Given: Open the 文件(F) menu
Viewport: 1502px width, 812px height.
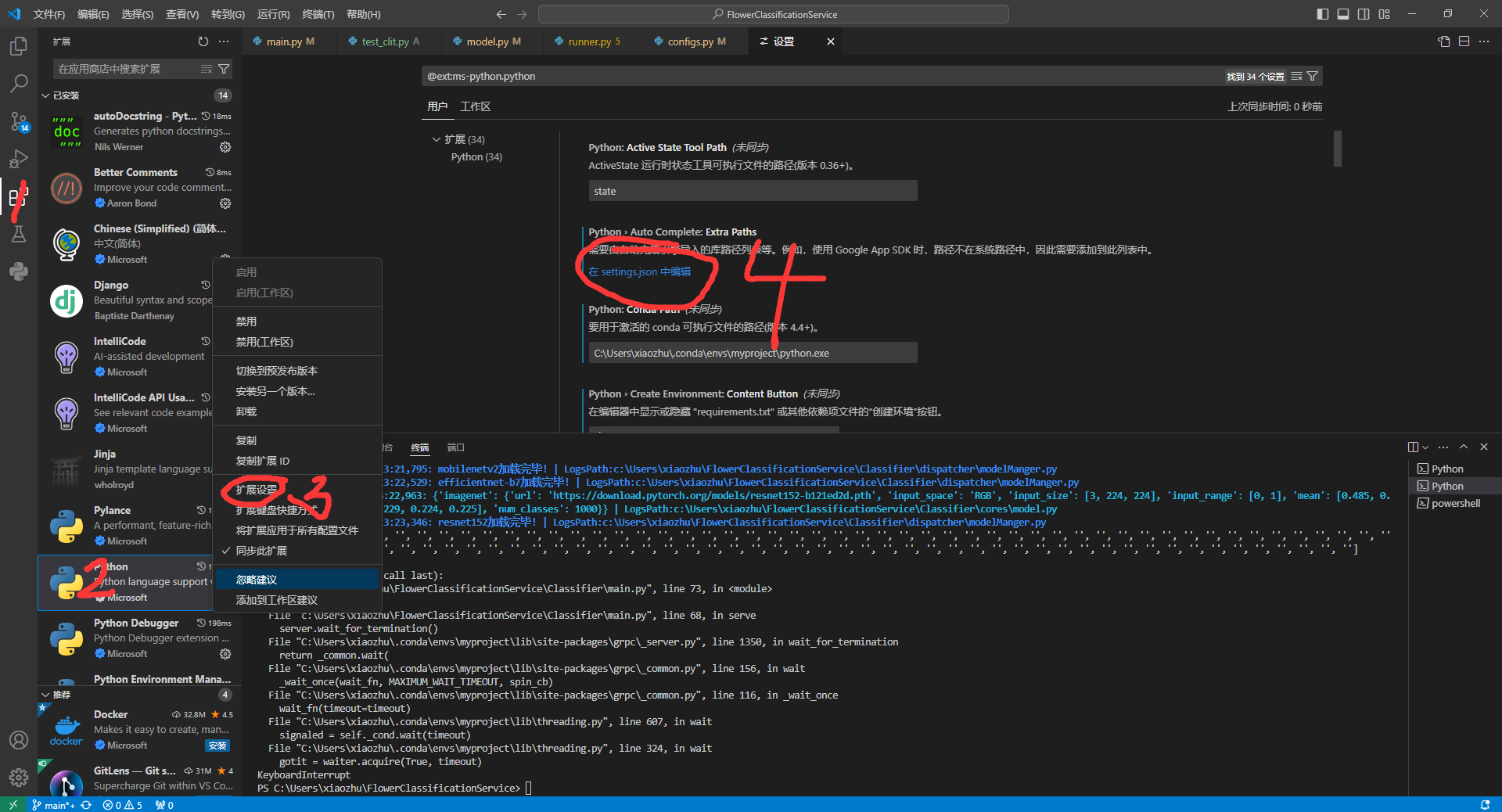Looking at the screenshot, I should tap(49, 14).
